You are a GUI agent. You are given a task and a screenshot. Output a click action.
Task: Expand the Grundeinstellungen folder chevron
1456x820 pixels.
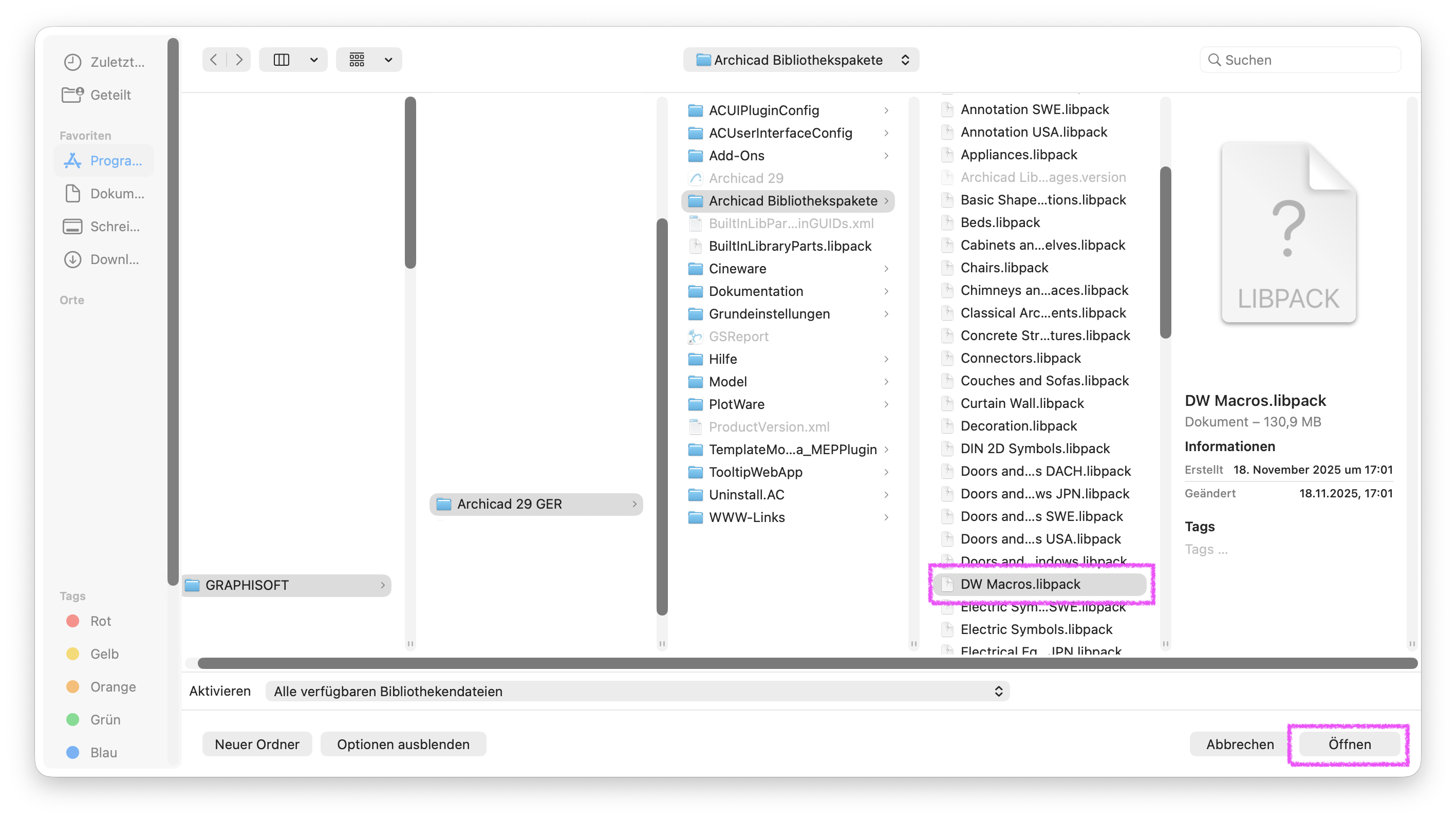click(x=886, y=313)
